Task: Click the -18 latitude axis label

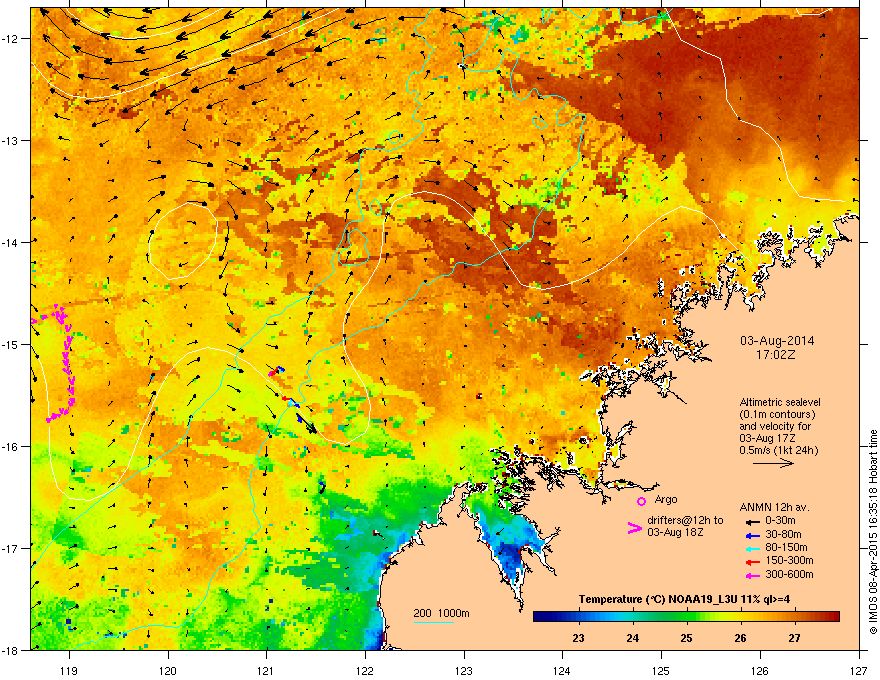Action: 11,650
